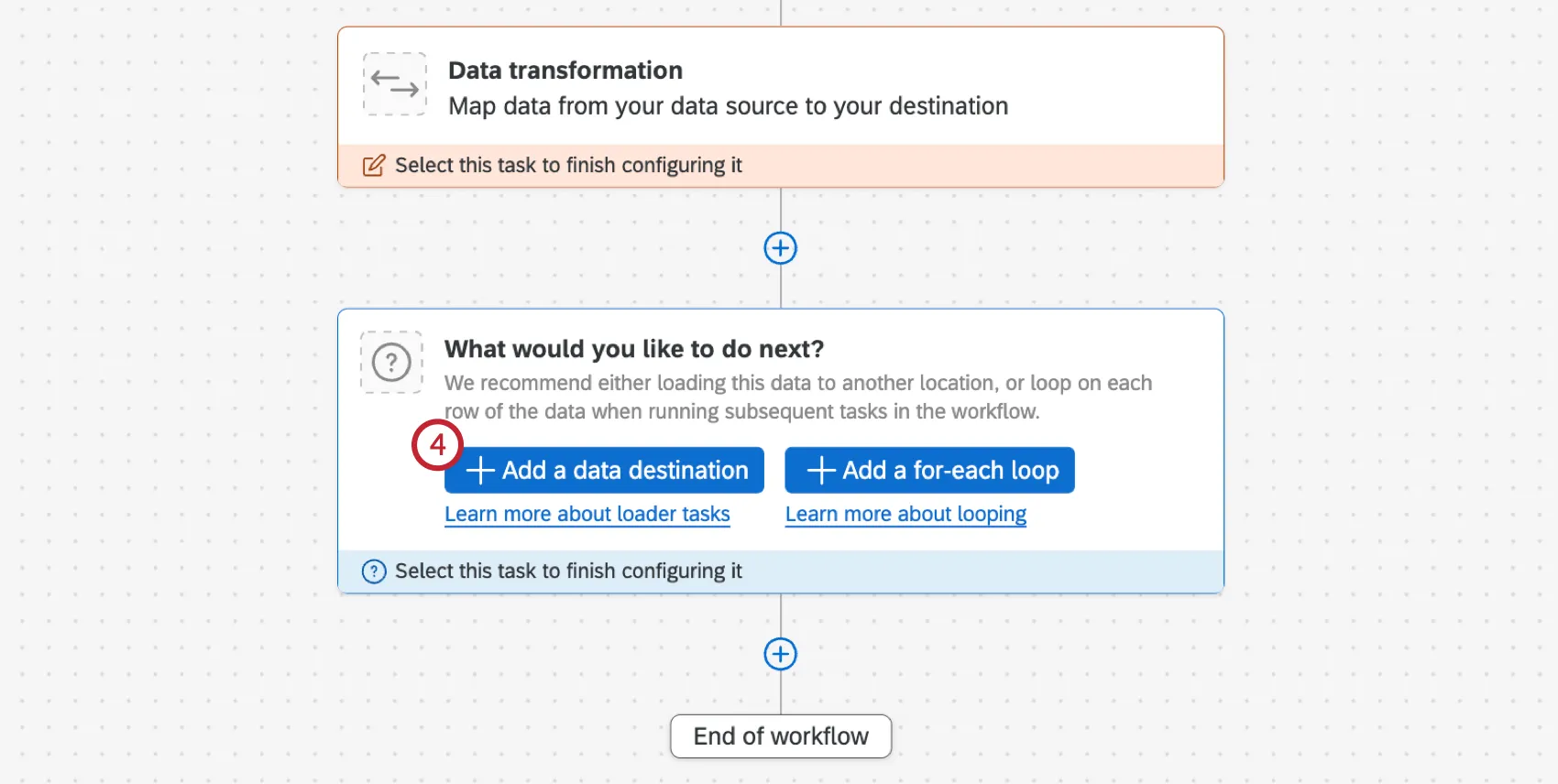Open Learn more about loader tasks link
1558x784 pixels.
click(587, 514)
